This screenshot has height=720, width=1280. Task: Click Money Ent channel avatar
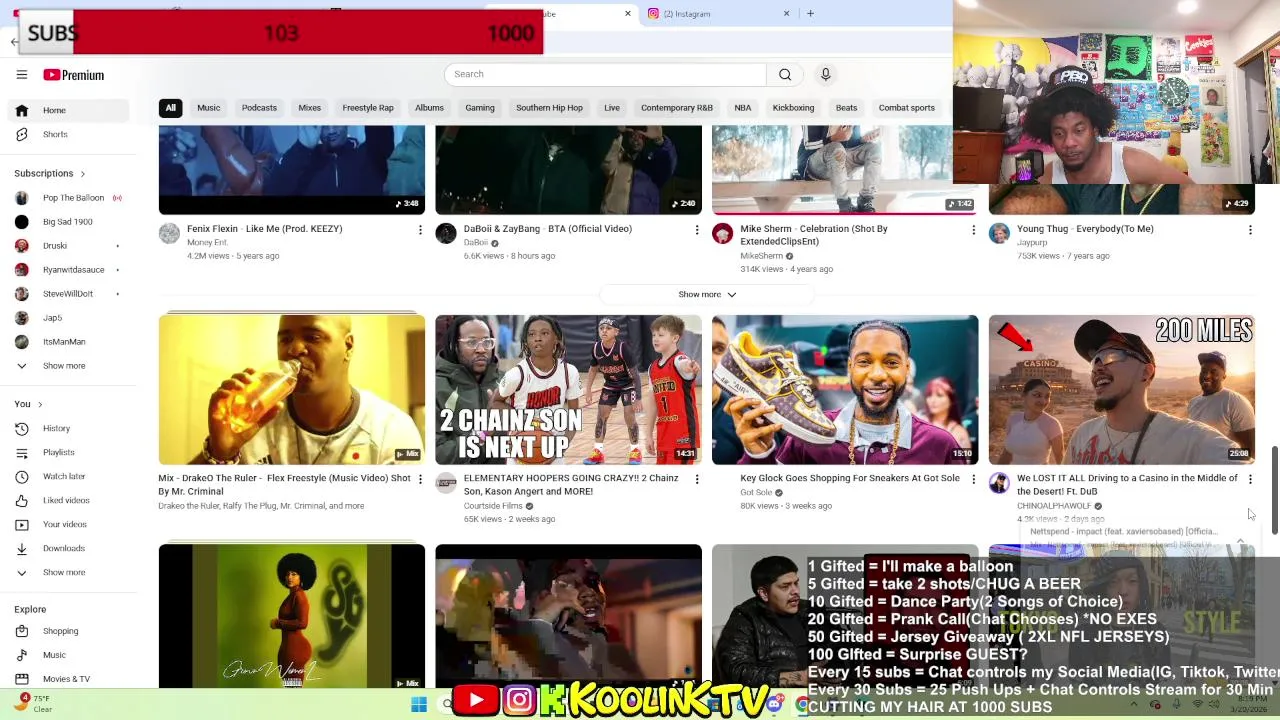[x=169, y=234]
